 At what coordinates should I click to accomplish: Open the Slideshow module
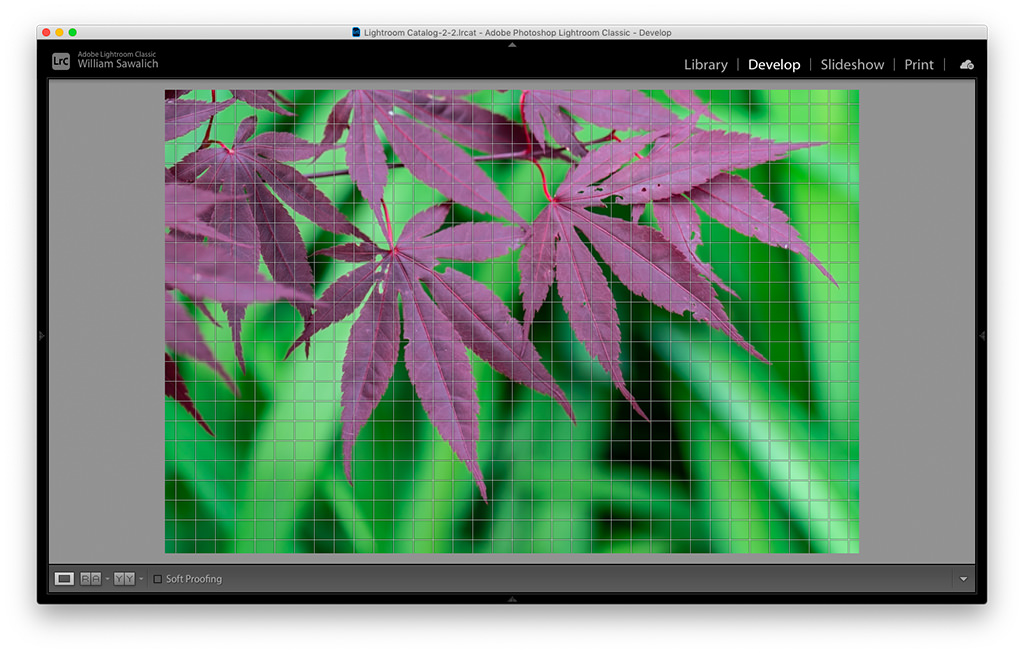pos(852,65)
